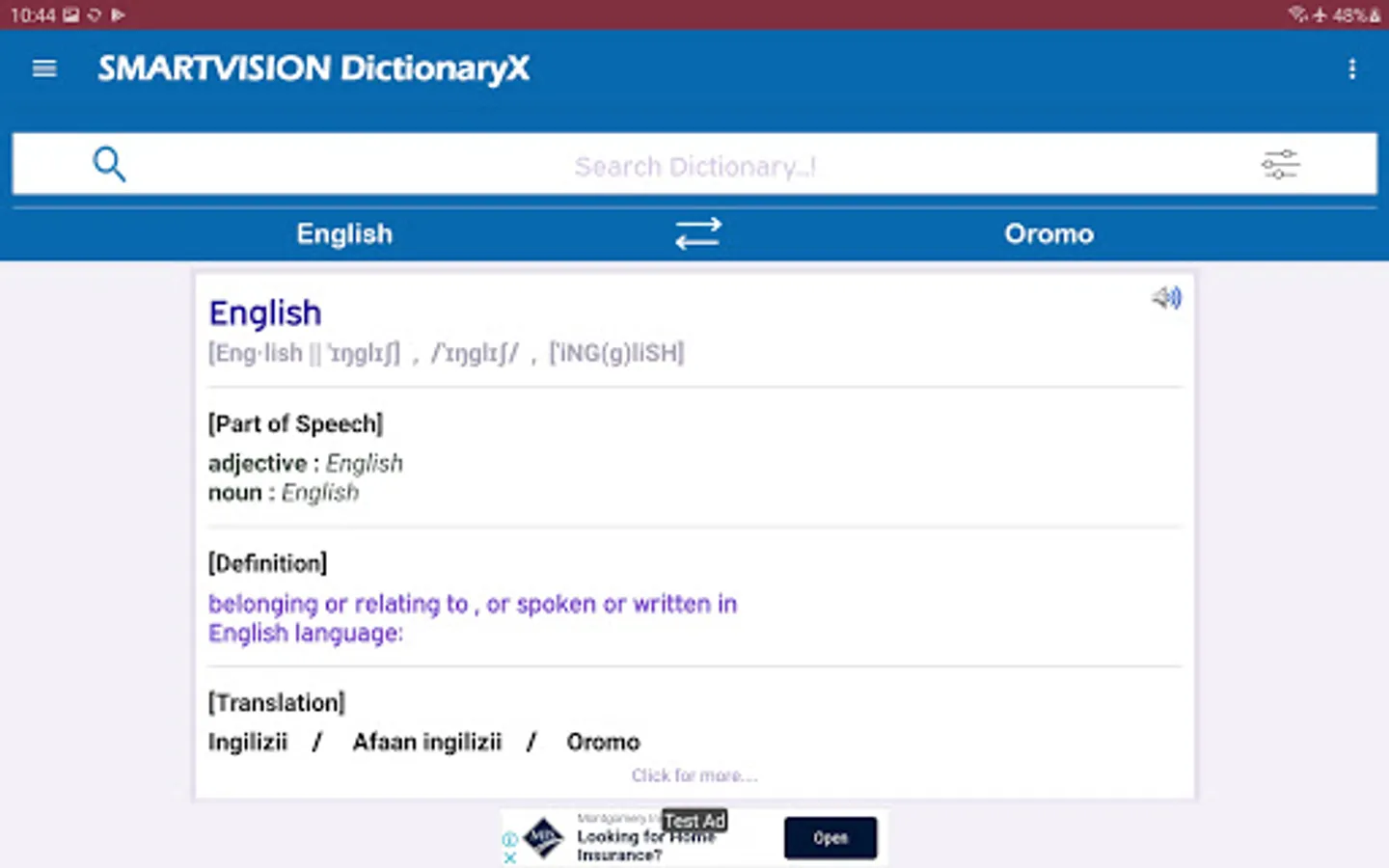1389x868 pixels.
Task: Click the translation 'Ingilizii'
Action: [248, 742]
